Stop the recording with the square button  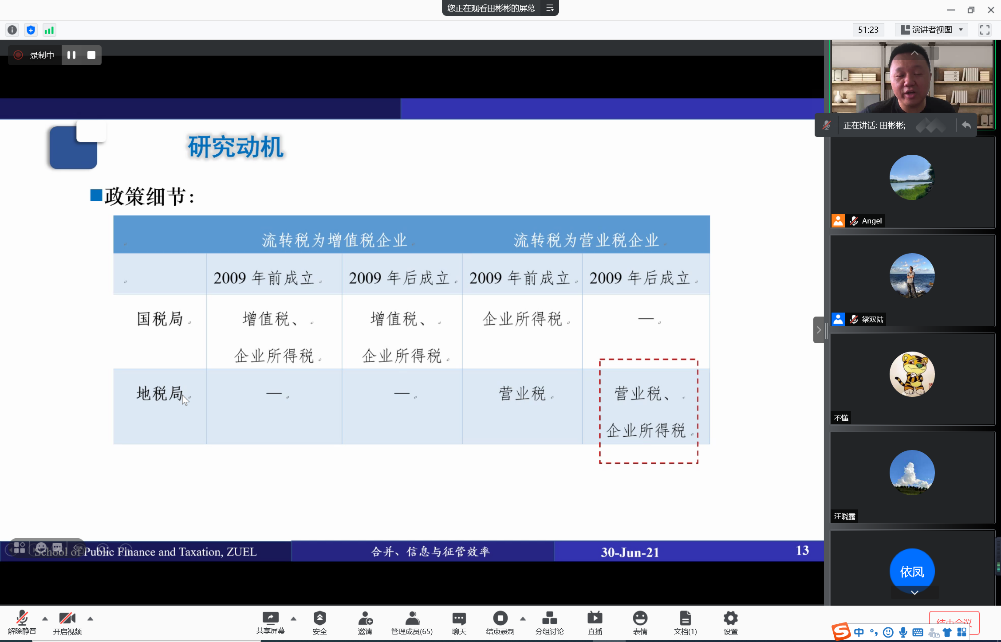pos(91,55)
